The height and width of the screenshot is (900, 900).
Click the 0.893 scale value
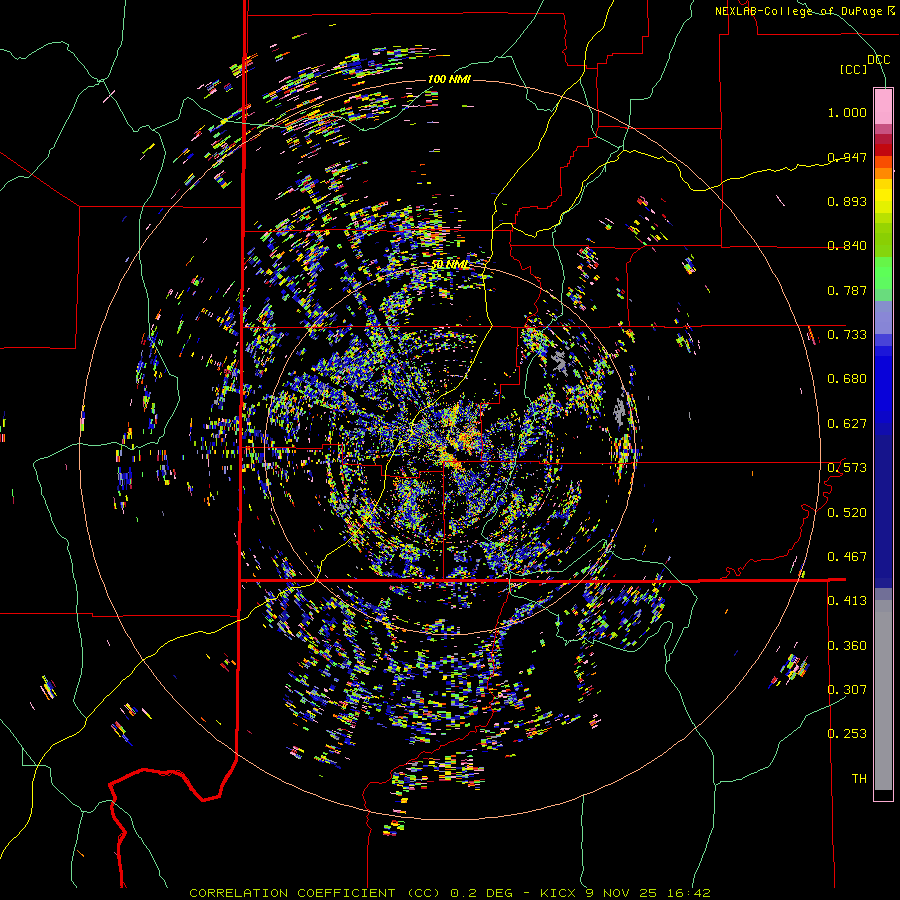847,201
